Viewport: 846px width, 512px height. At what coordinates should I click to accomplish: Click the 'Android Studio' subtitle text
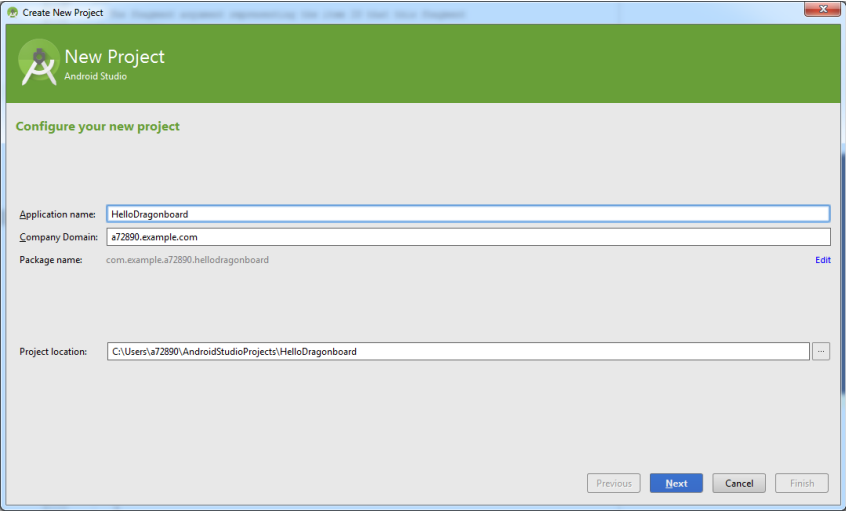[95, 77]
